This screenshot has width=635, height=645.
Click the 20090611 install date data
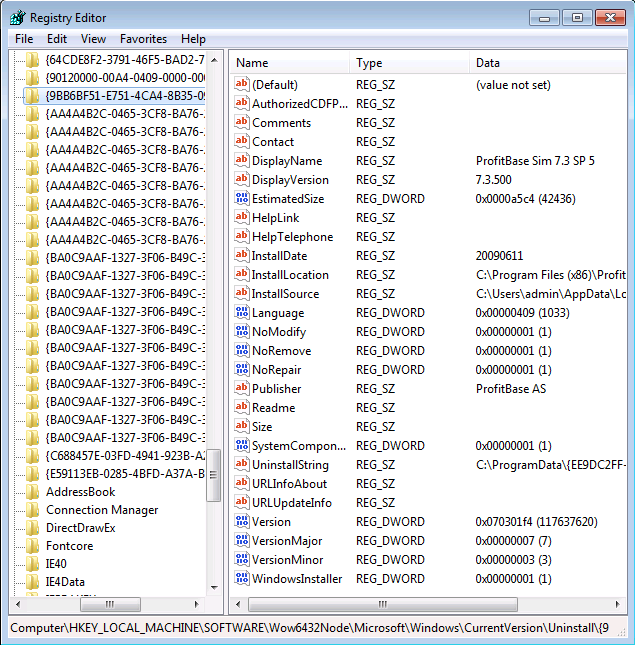[x=499, y=256]
